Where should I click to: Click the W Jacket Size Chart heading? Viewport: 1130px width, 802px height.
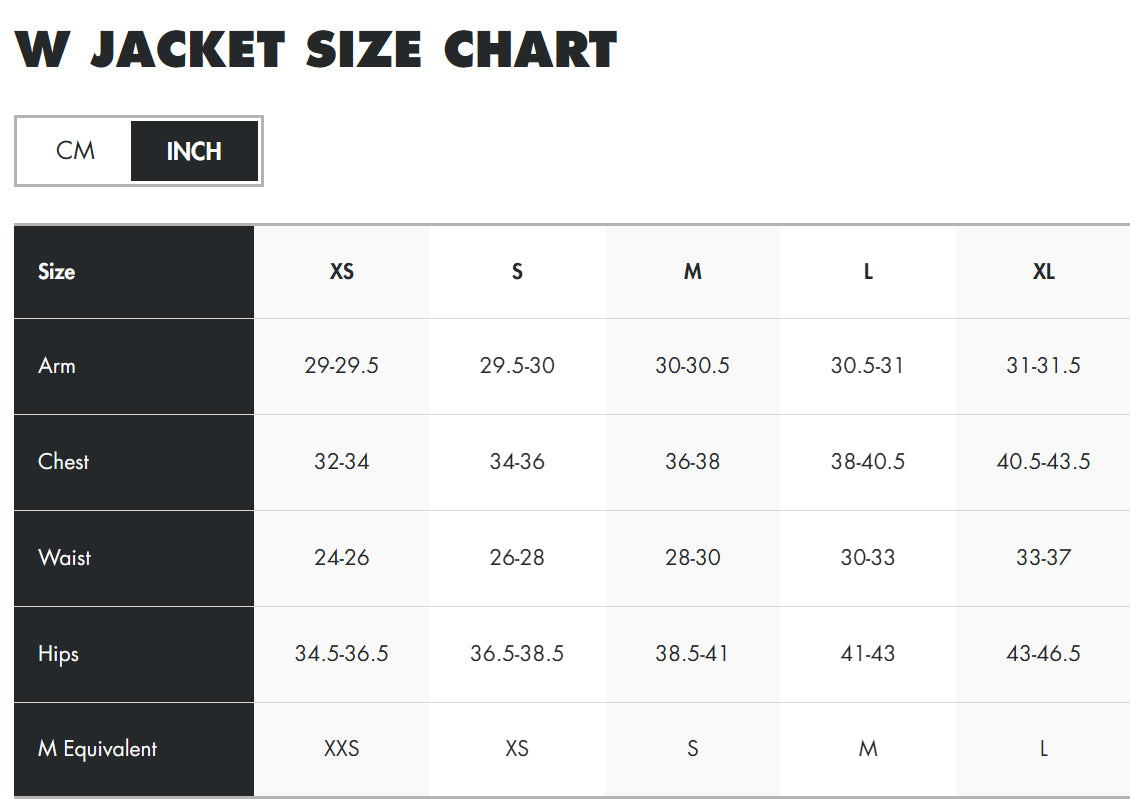(x=316, y=50)
